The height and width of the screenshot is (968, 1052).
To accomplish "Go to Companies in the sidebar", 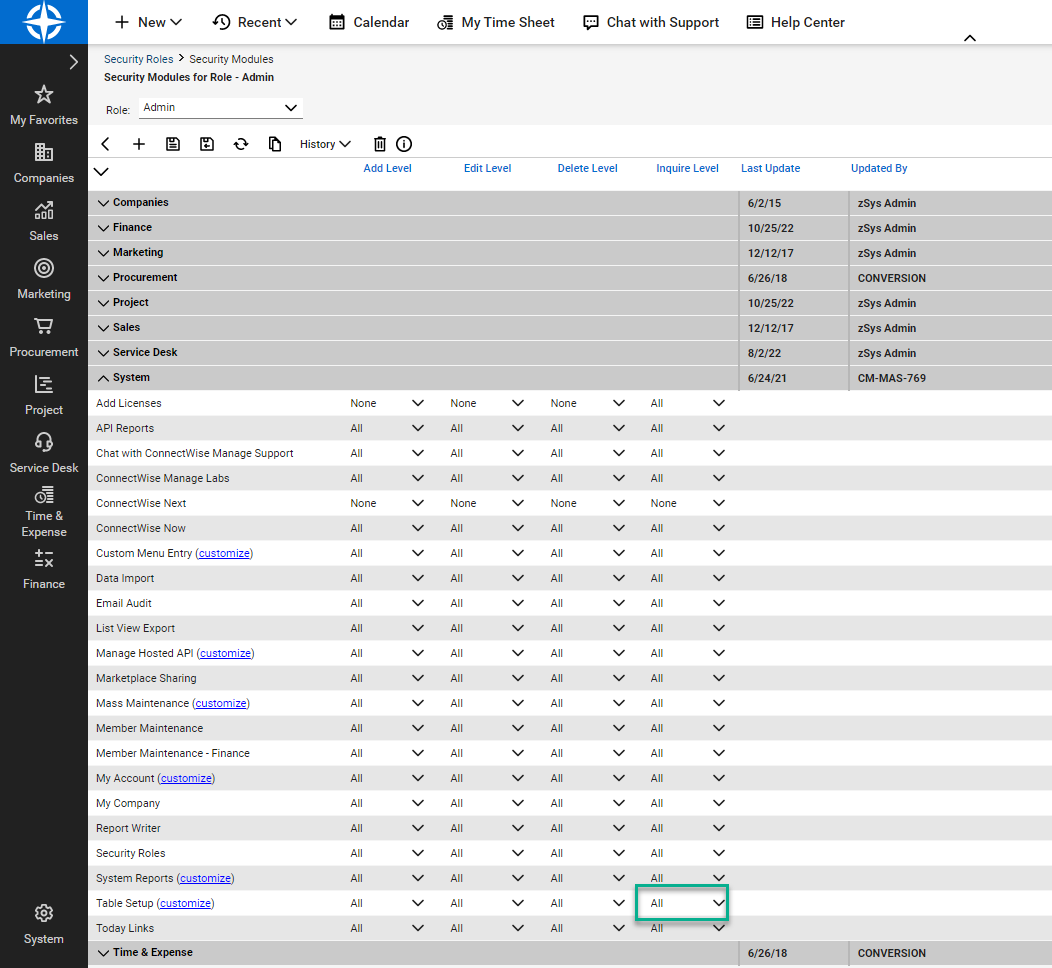I will pos(44,164).
